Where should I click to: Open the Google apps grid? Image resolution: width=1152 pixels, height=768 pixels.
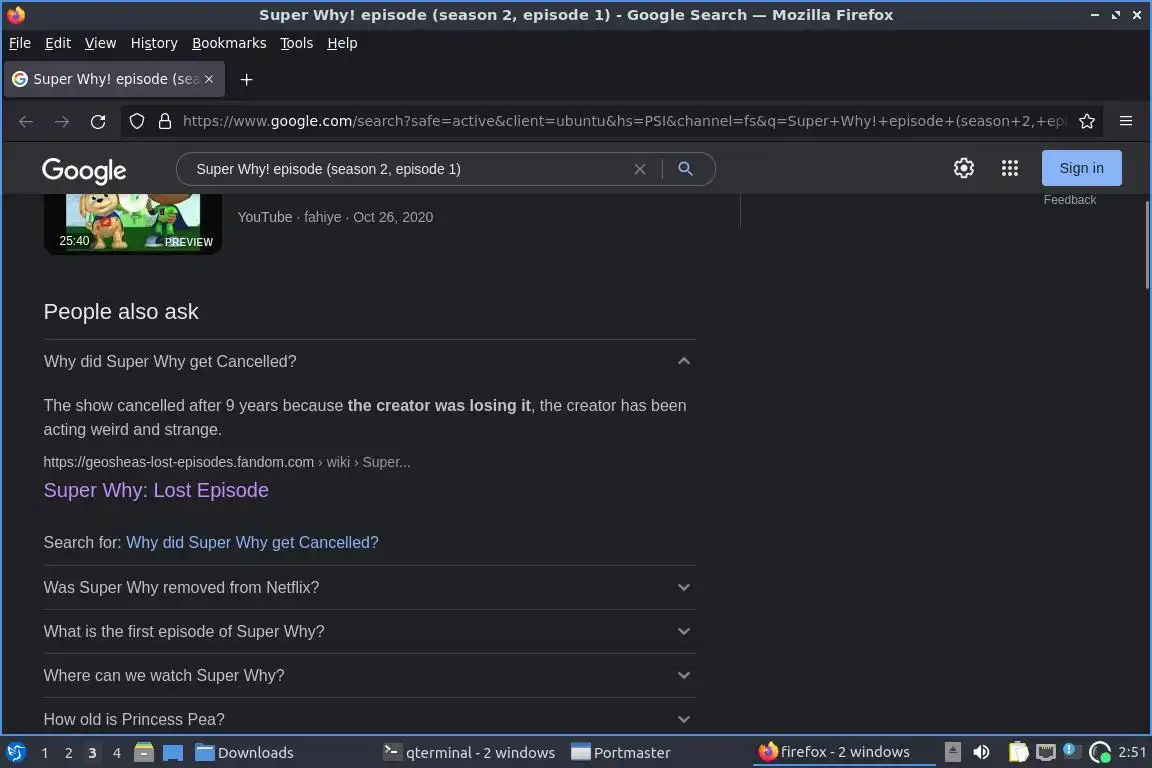pyautogui.click(x=1009, y=168)
